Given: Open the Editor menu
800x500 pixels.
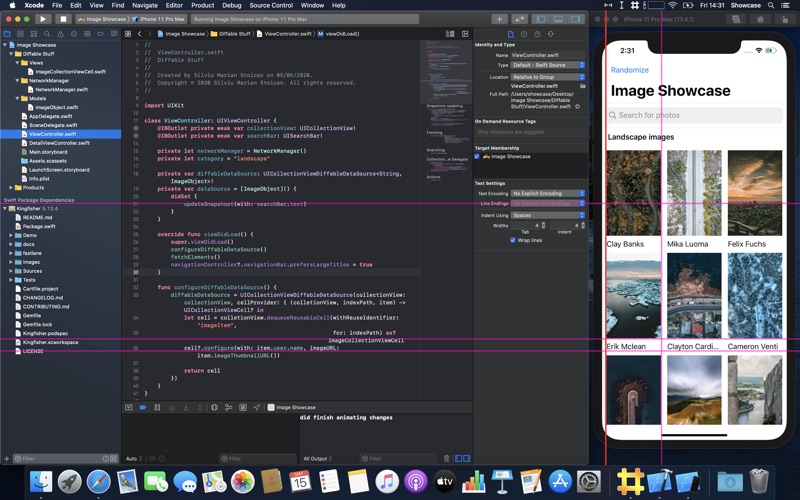Looking at the screenshot, I should [174, 5].
